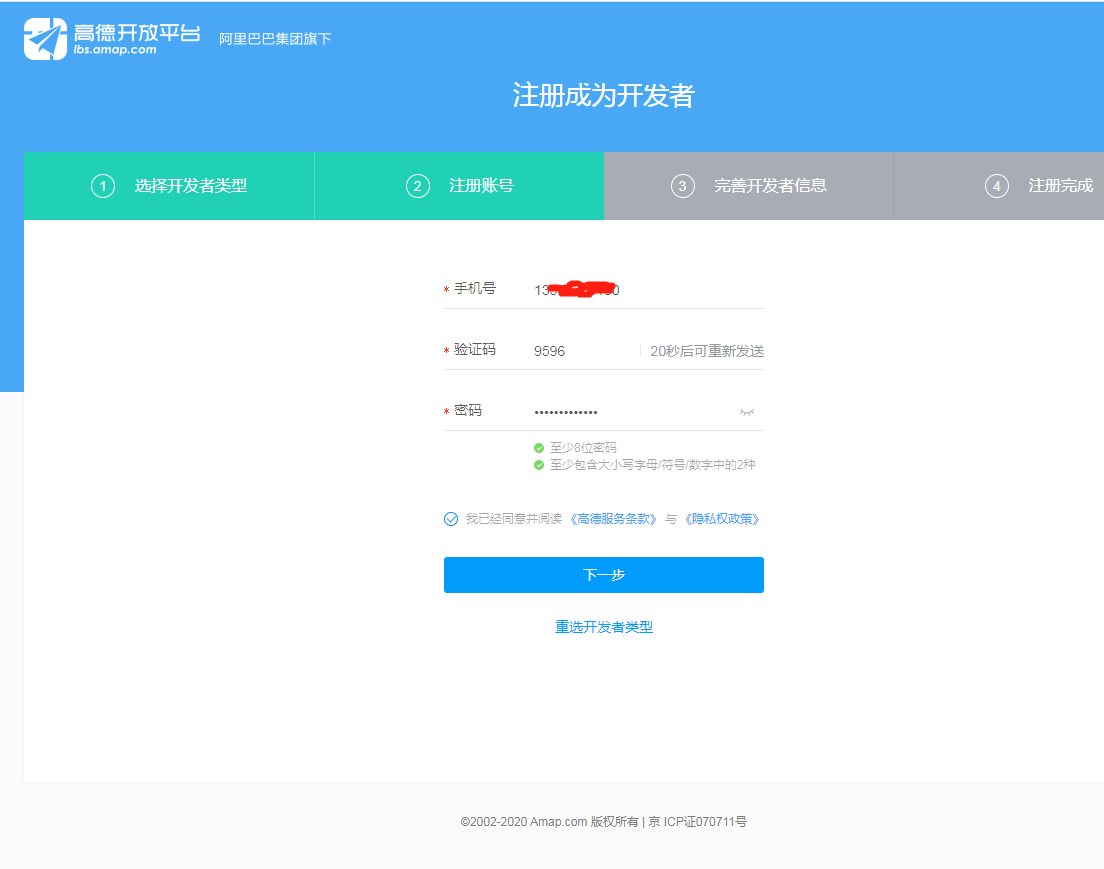Open the 《高德服务条款》 link
Image resolution: width=1104 pixels, height=869 pixels.
tap(614, 519)
